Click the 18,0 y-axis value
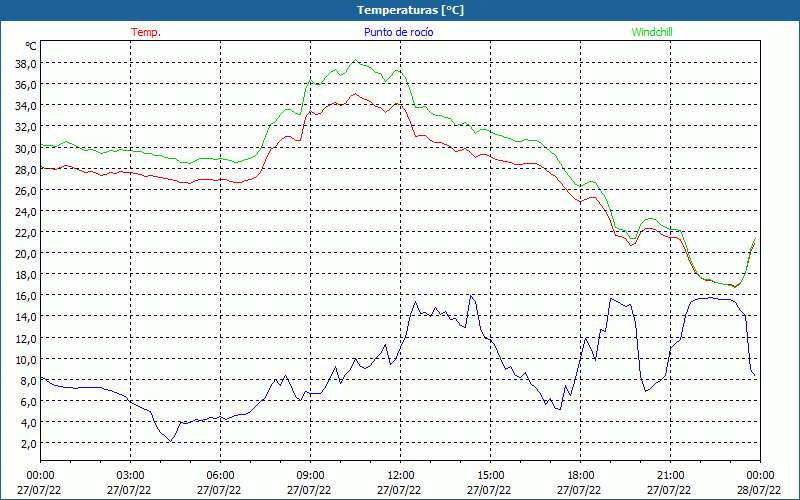This screenshot has height=500, width=800. [x=27, y=274]
